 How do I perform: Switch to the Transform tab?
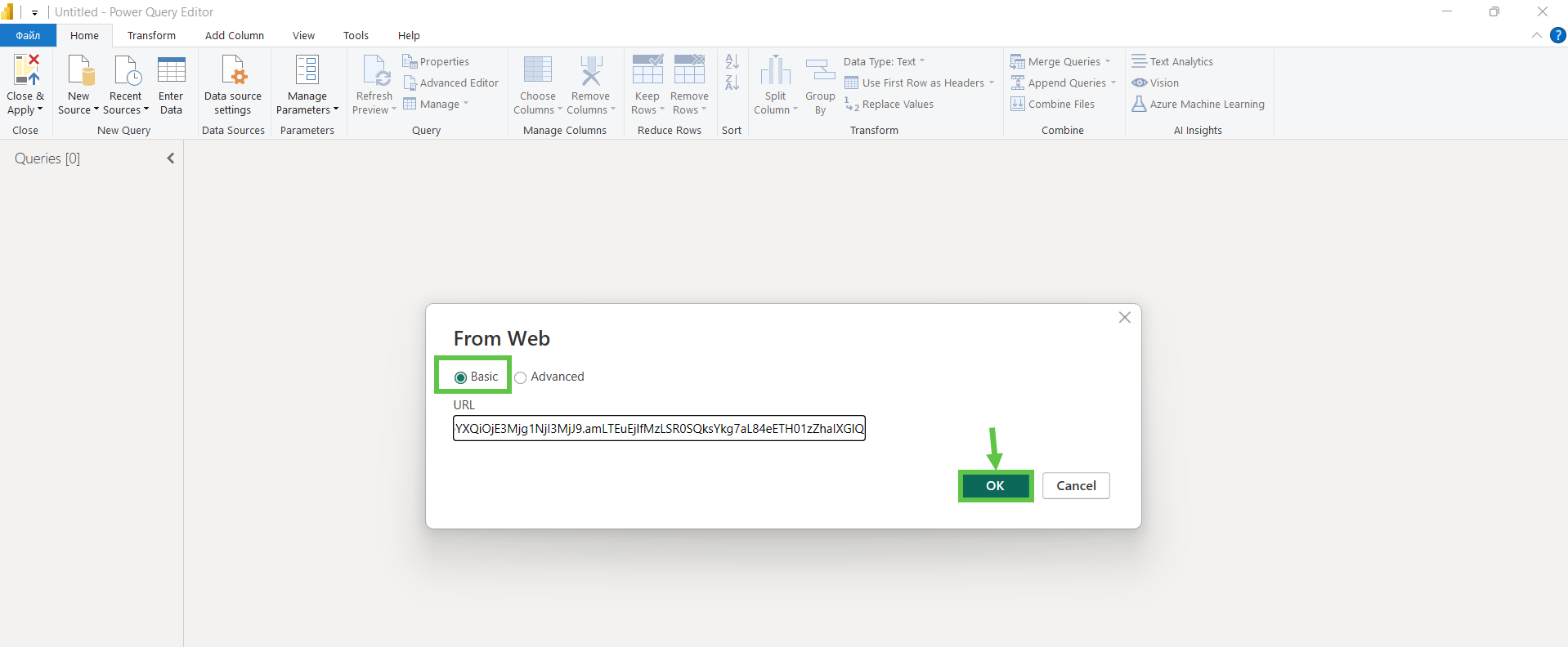click(151, 36)
